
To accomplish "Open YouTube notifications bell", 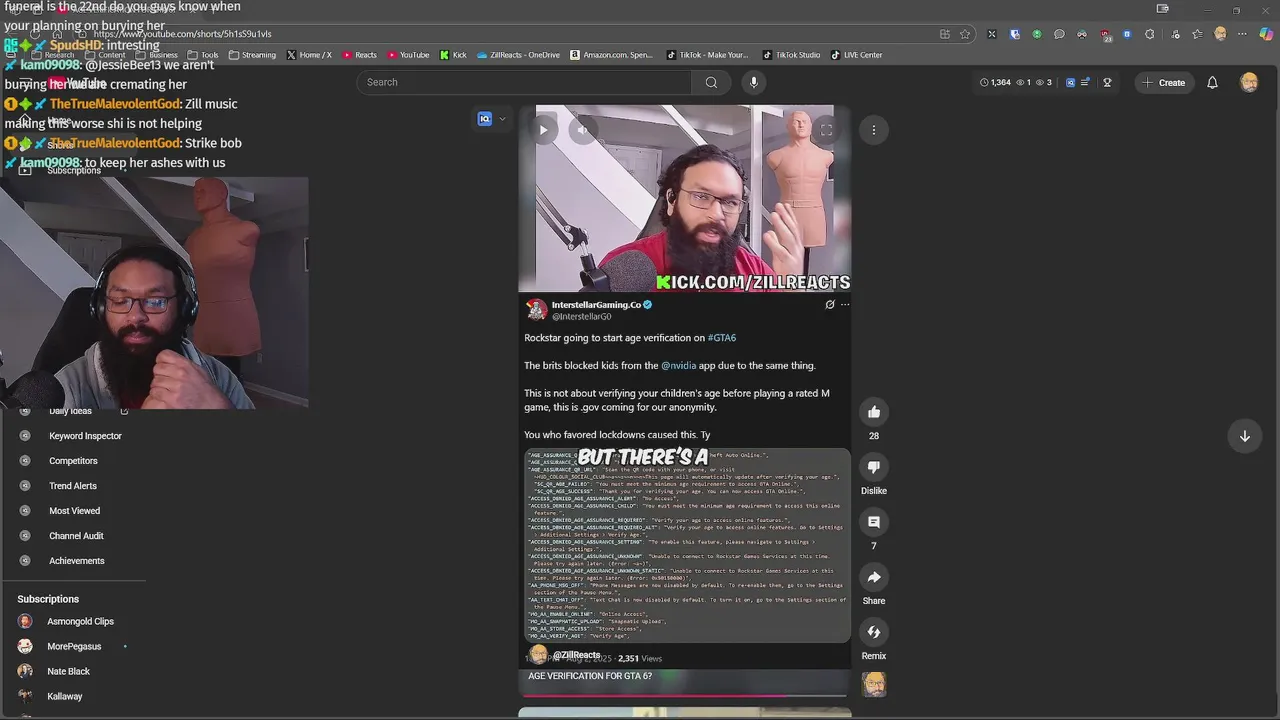I will click(1212, 82).
